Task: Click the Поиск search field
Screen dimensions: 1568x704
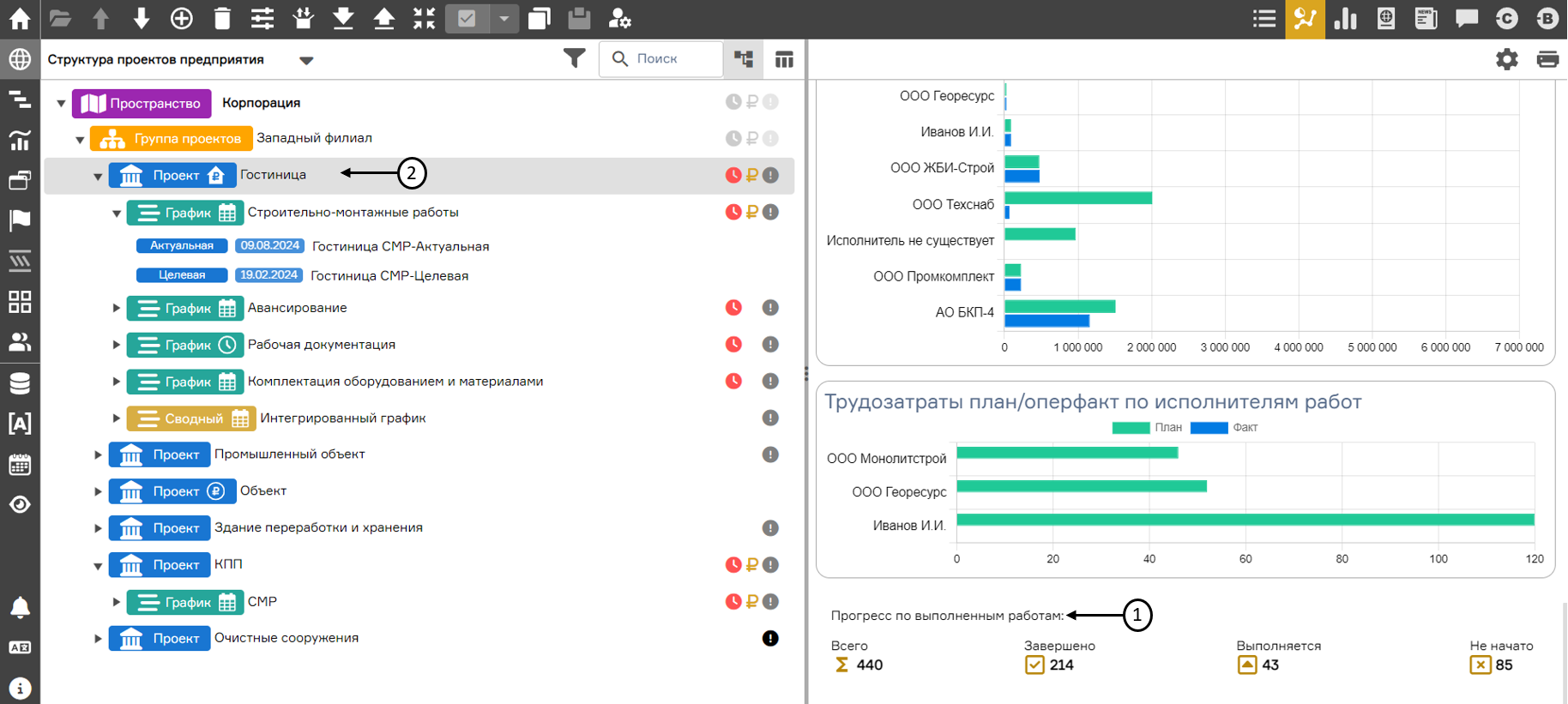Action: (x=660, y=58)
